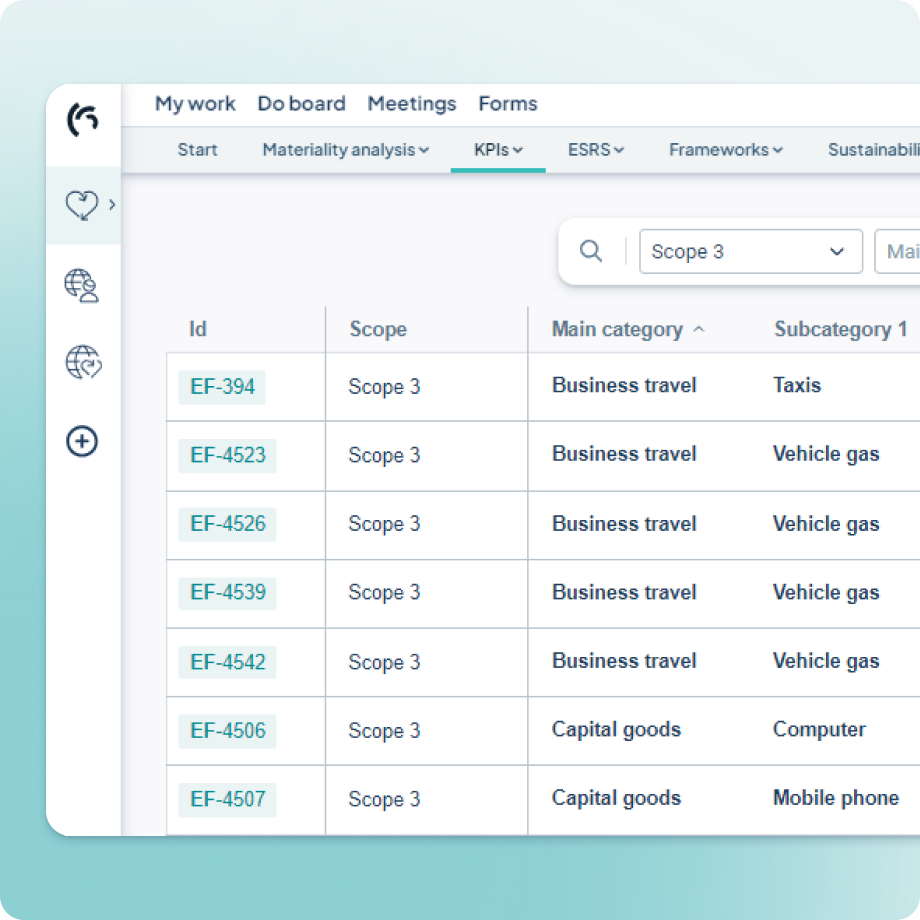Click Vehicle gas in EF-4542 row

click(x=826, y=661)
